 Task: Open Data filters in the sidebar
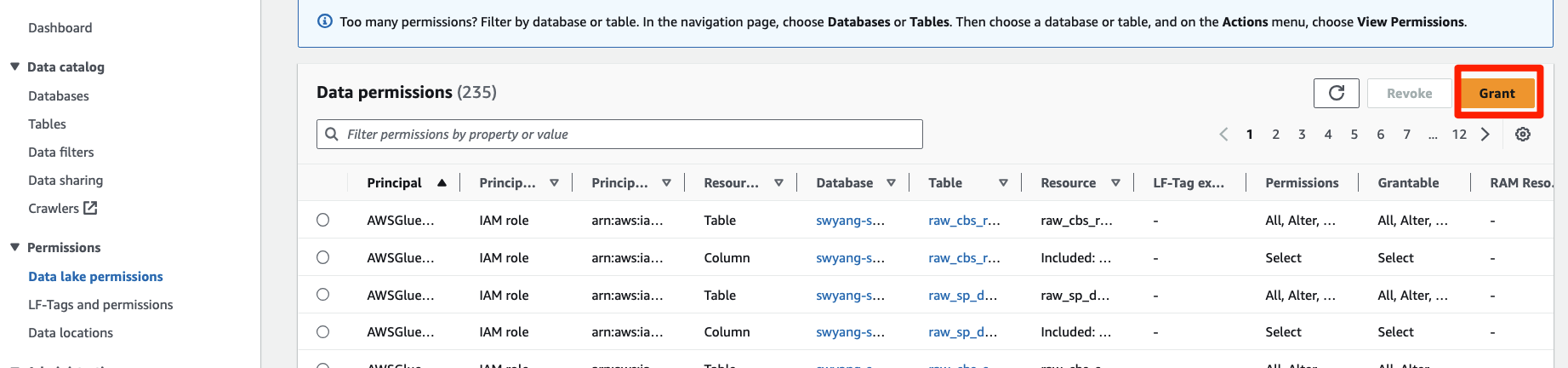coord(61,152)
